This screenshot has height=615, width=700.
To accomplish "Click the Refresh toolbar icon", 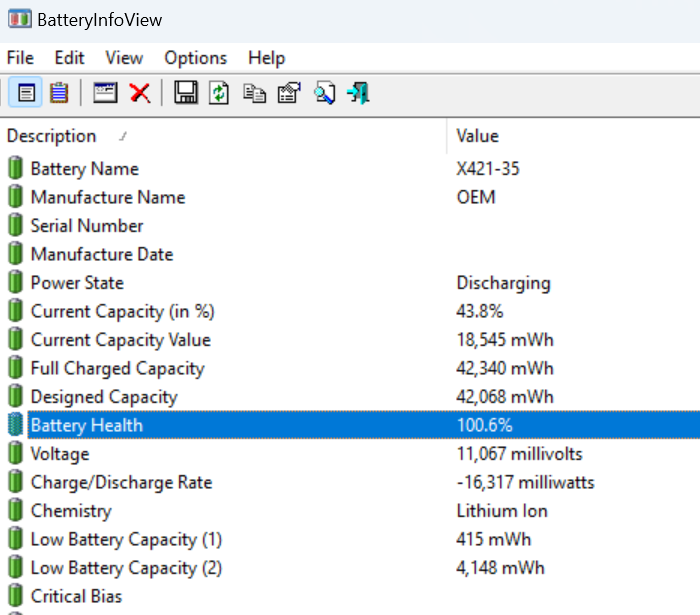I will [219, 93].
